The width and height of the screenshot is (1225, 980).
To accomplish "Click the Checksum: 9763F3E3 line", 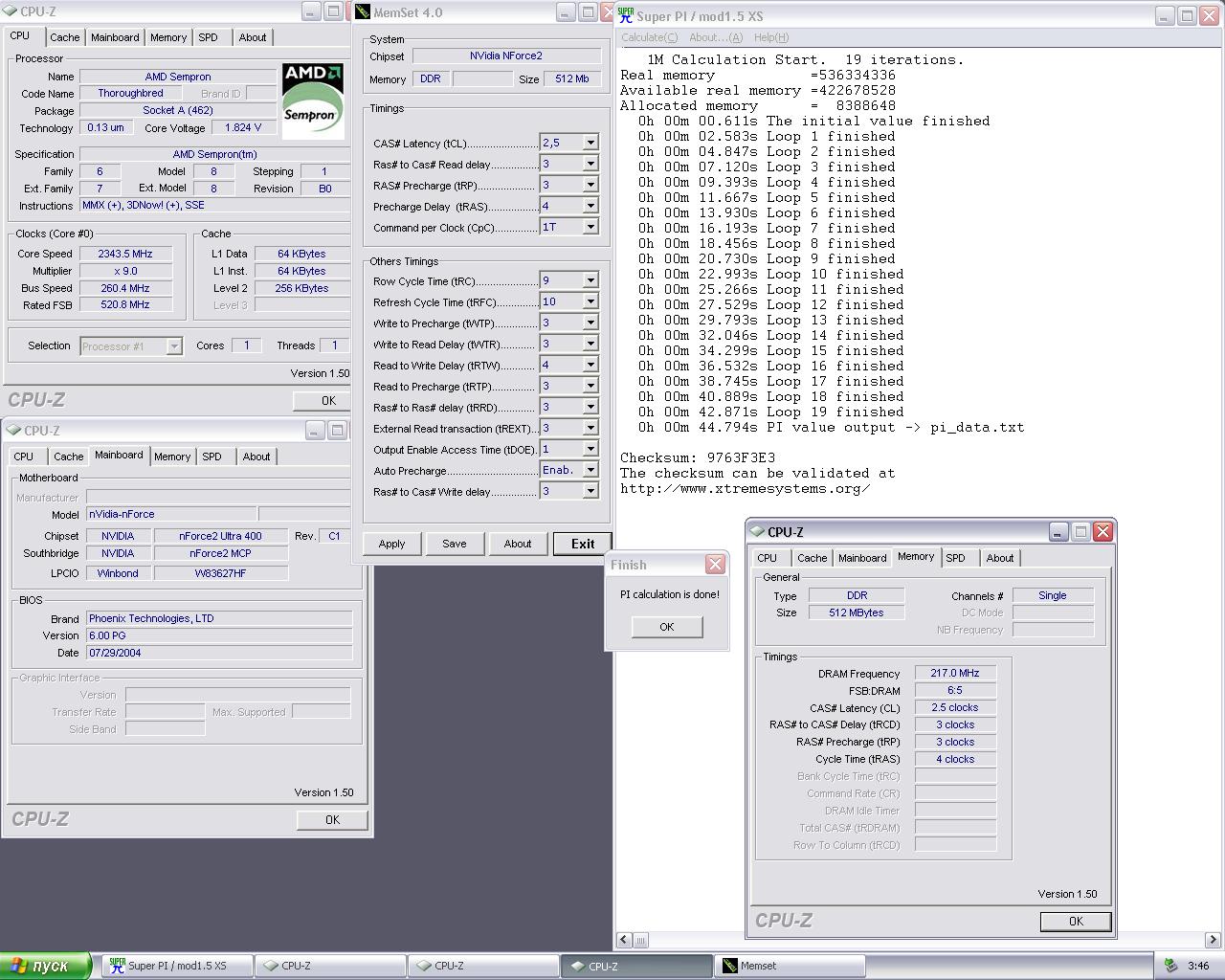I will tap(698, 457).
